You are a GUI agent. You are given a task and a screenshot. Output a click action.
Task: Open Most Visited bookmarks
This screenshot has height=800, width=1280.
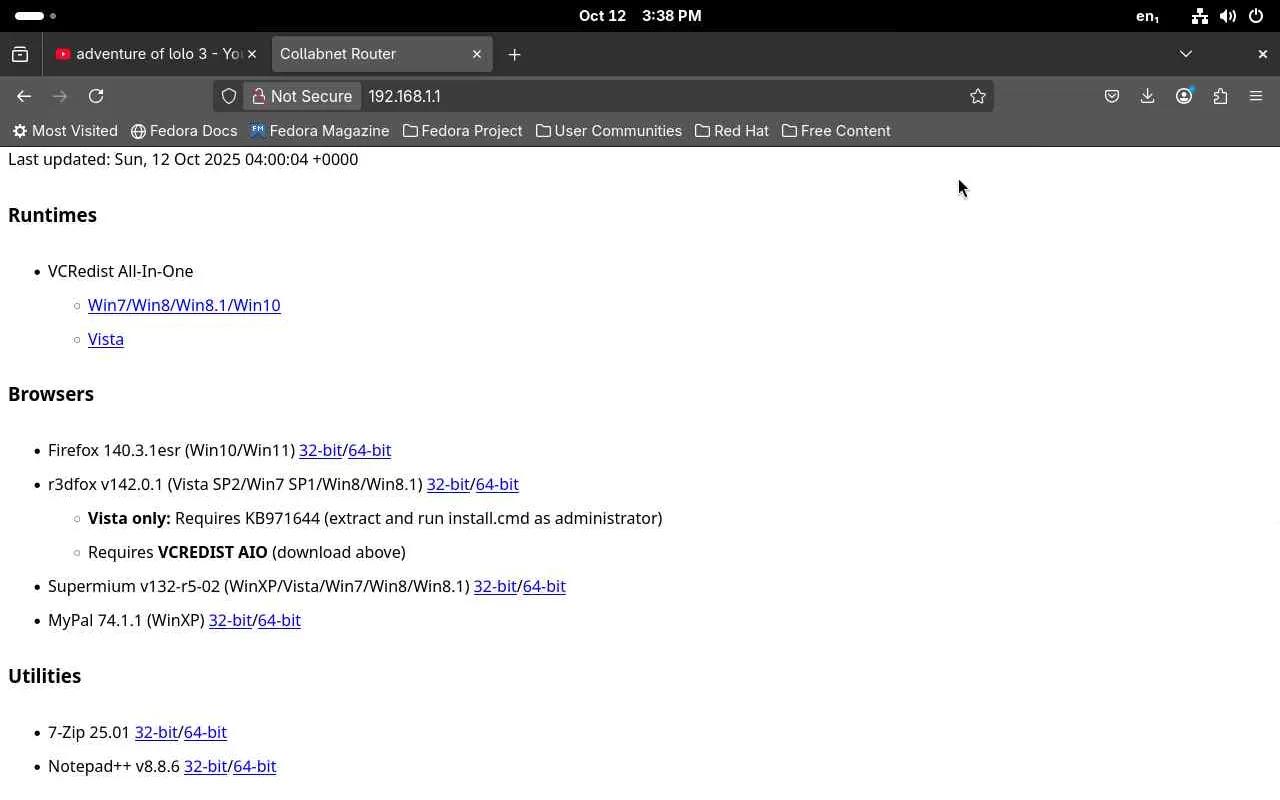click(65, 131)
